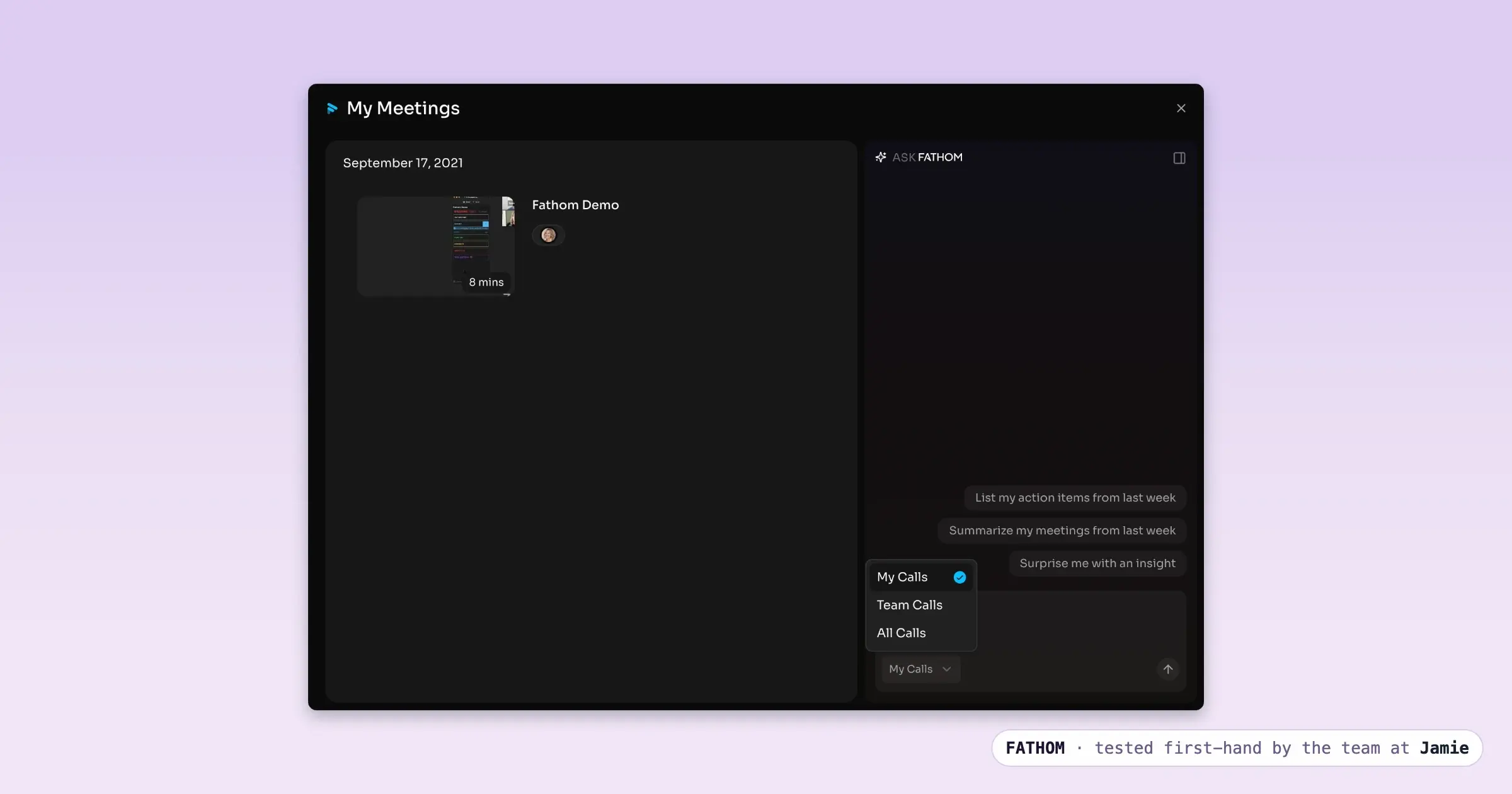Send the question with the arrow button
Image resolution: width=1512 pixels, height=794 pixels.
point(1167,669)
